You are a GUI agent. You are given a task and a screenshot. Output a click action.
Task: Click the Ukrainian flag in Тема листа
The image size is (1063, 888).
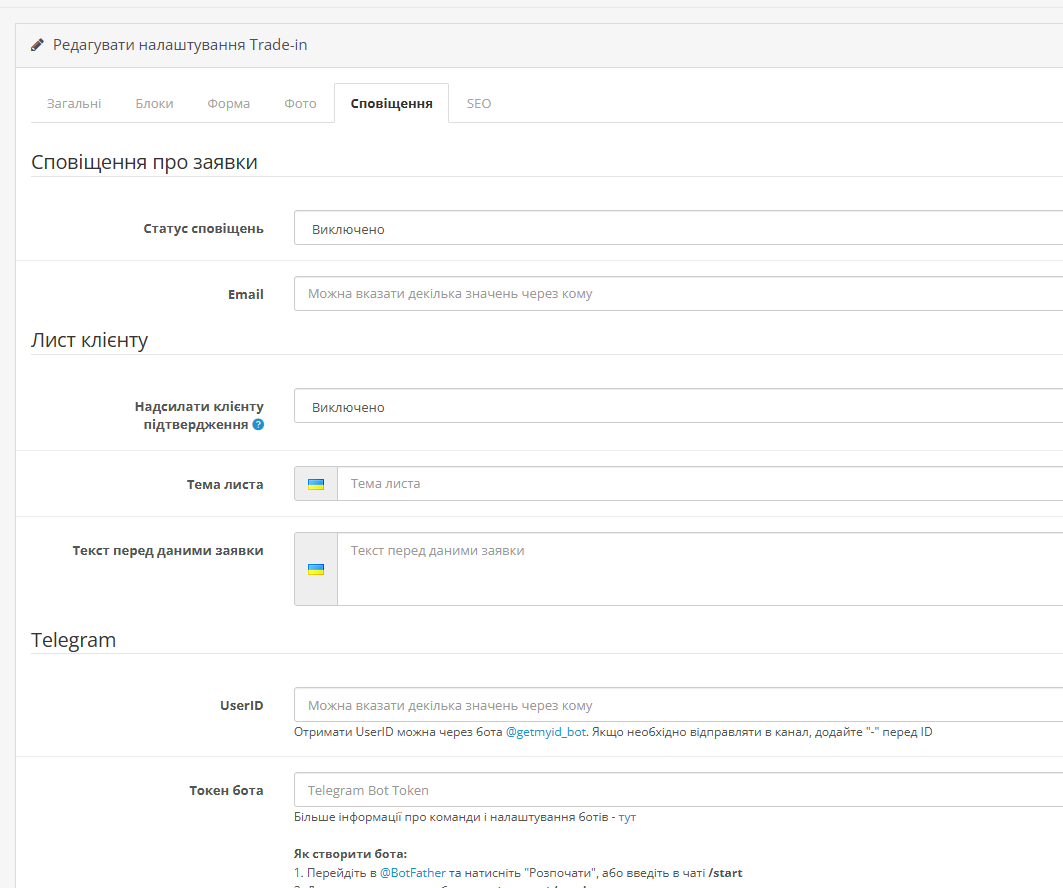(316, 484)
